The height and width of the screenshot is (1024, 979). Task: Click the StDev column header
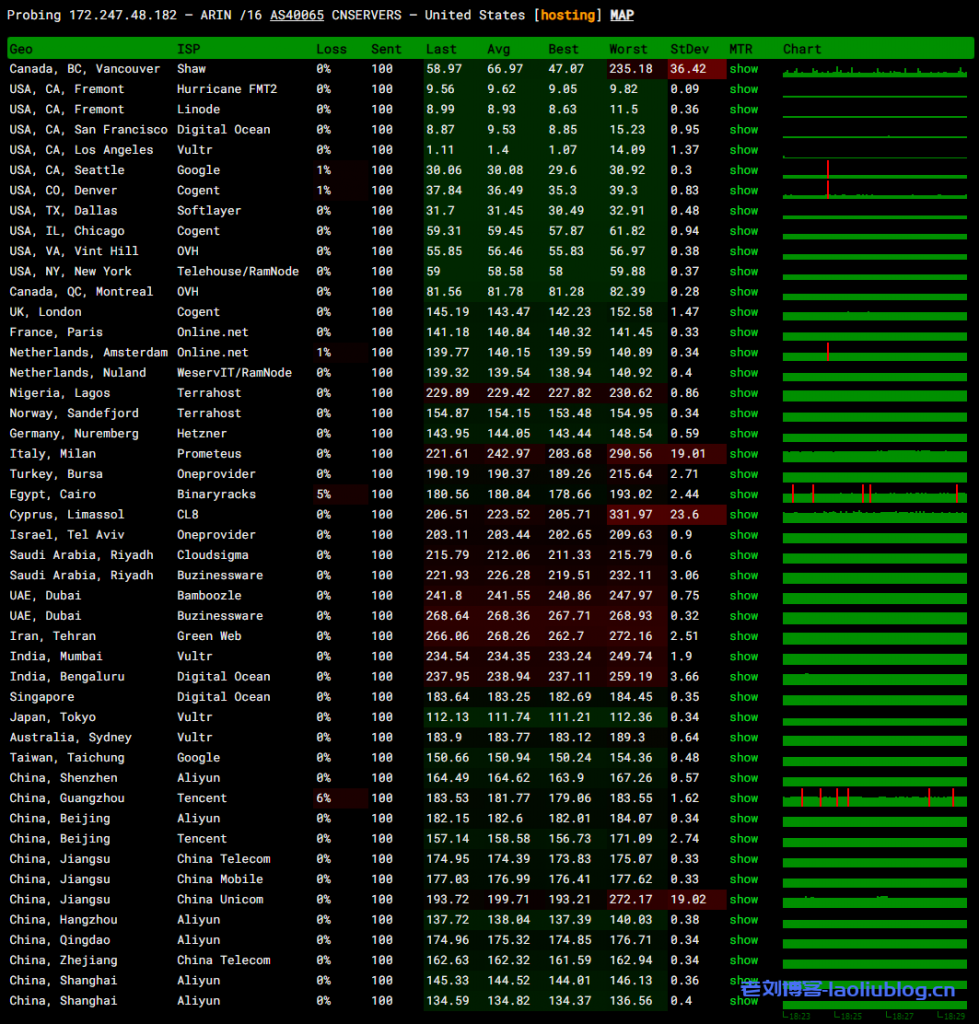[x=687, y=49]
